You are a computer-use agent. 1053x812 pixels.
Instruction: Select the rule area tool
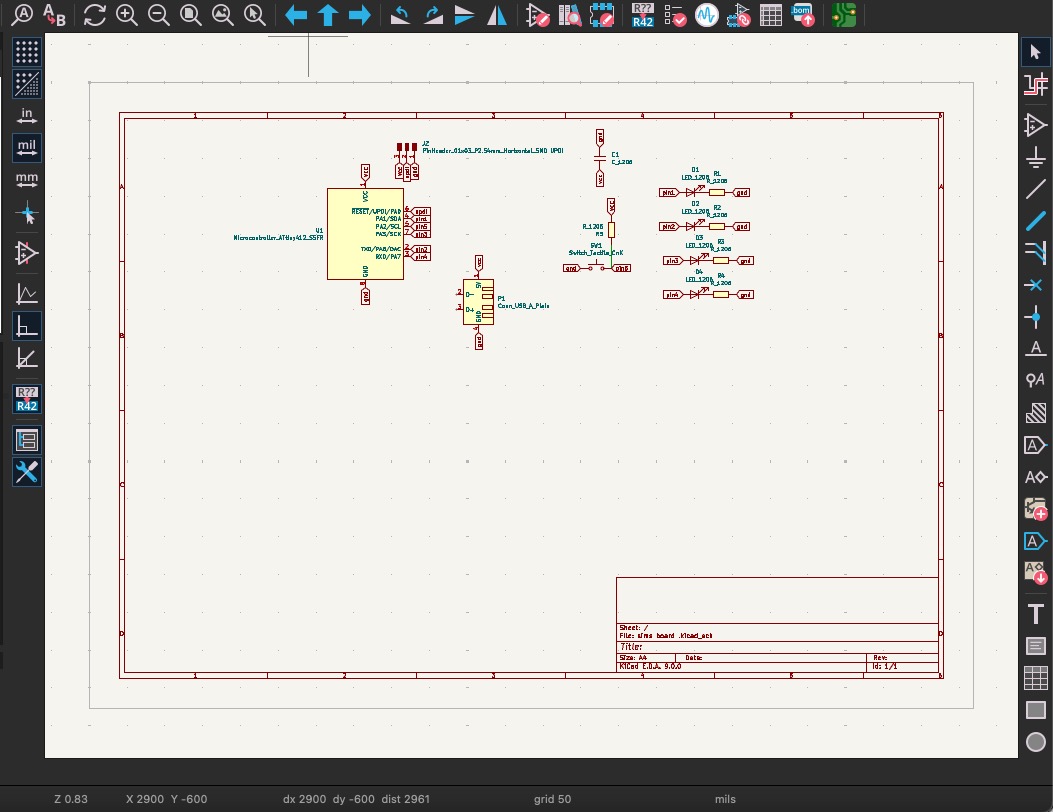[1036, 412]
